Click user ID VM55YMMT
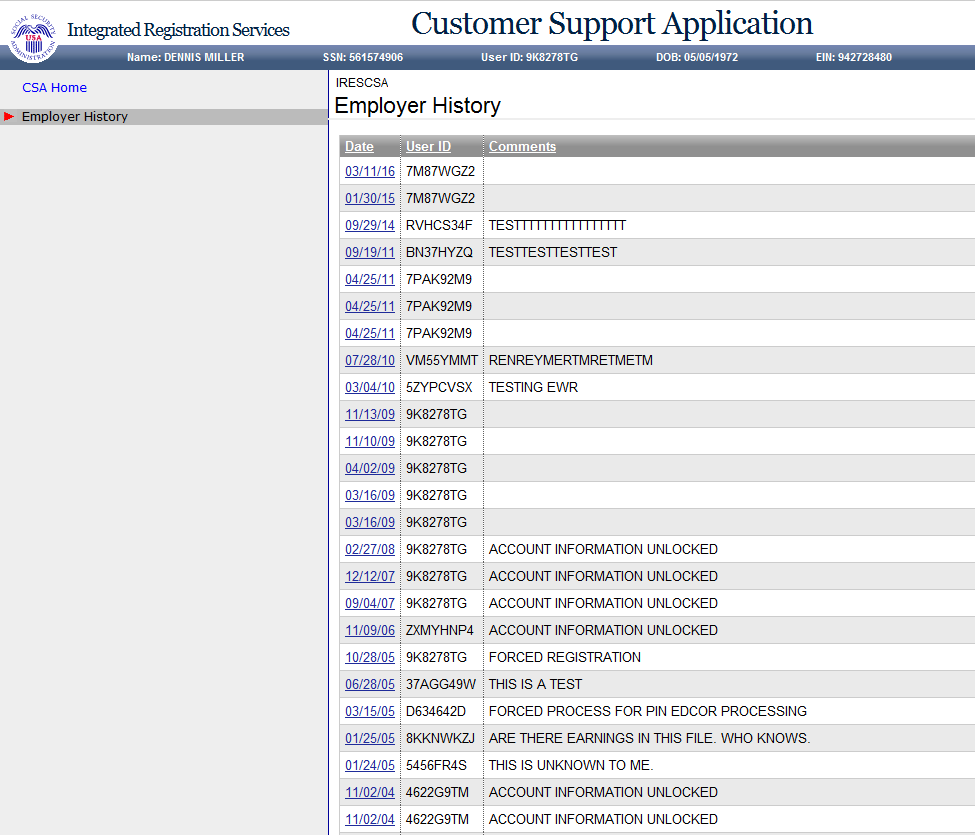 pyautogui.click(x=442, y=360)
